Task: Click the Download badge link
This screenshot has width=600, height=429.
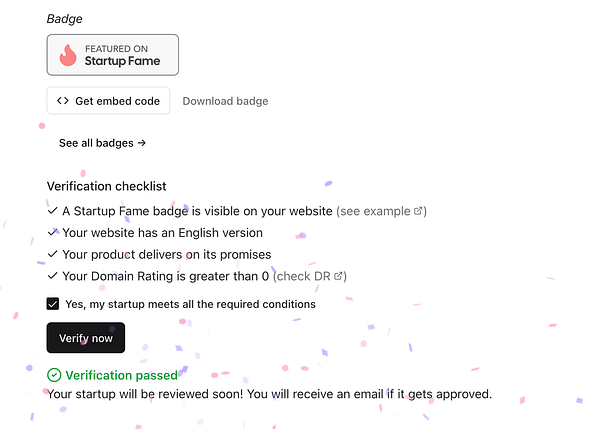Action: click(x=225, y=101)
